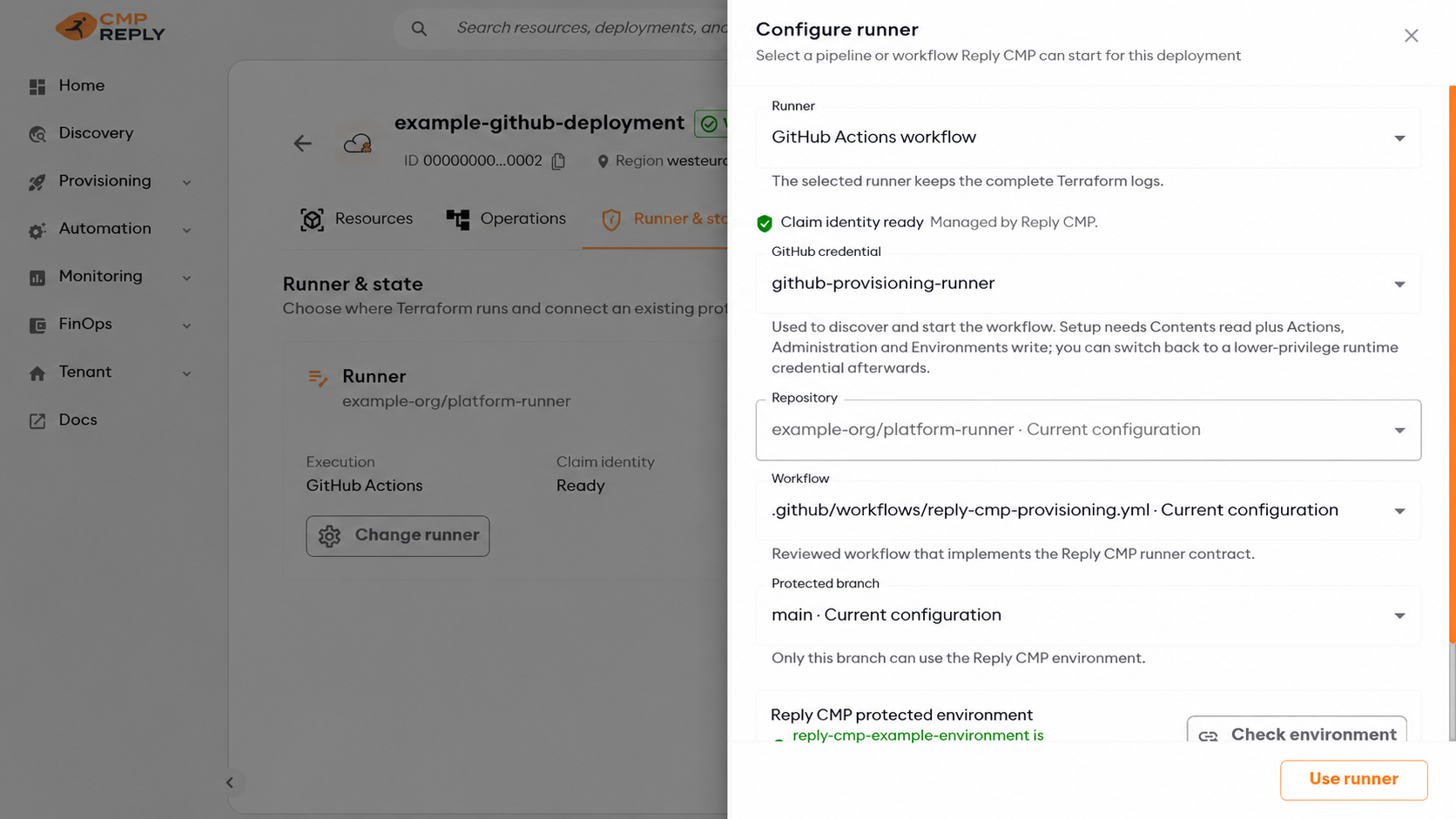
Task: Open the Workflow dropdown
Action: [1089, 511]
